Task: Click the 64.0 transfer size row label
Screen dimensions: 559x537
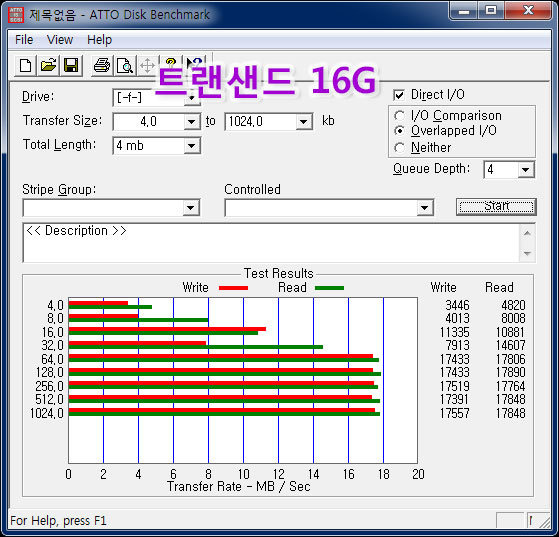Action: pyautogui.click(x=53, y=359)
